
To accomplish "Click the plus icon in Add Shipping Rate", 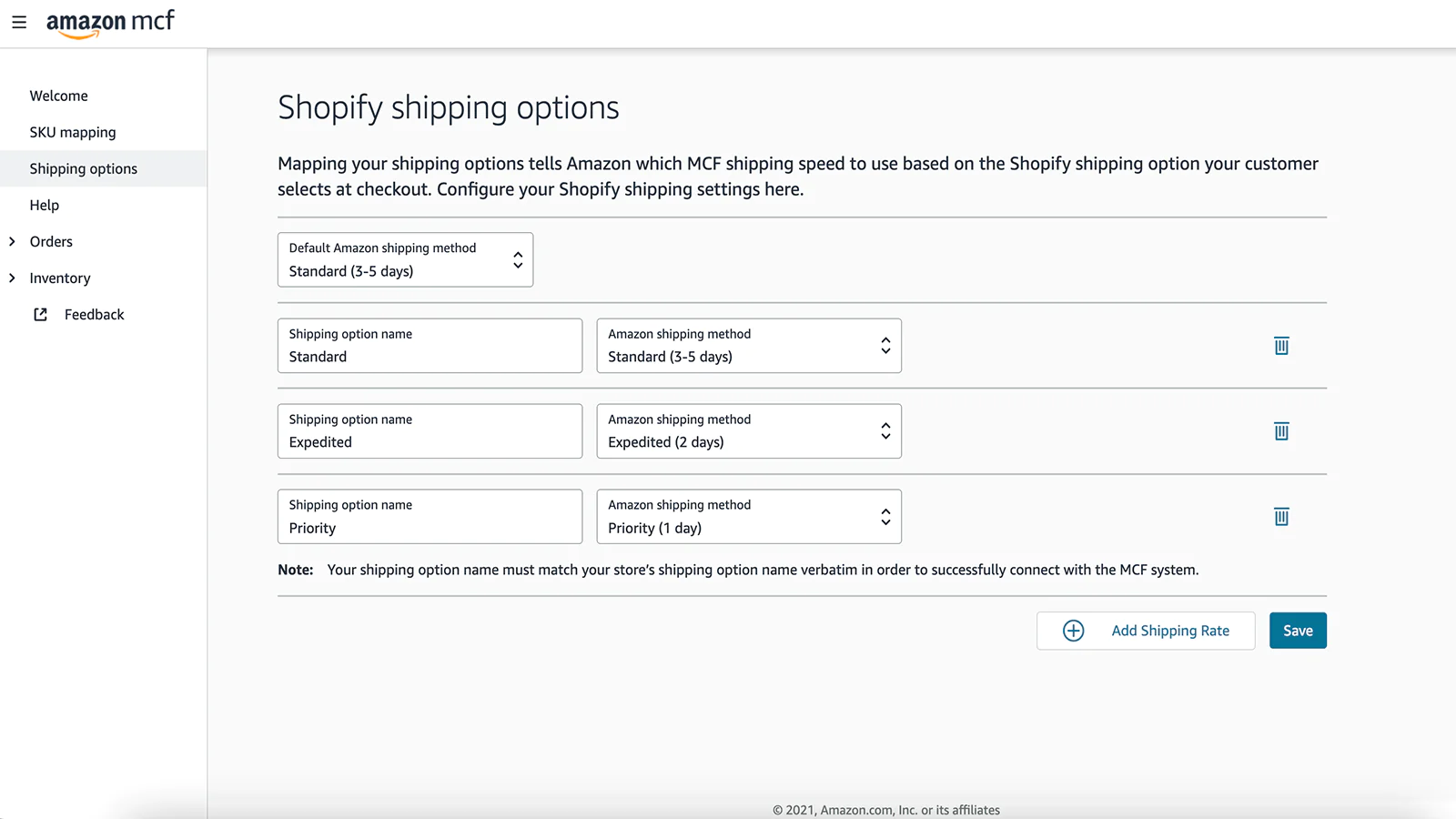I will [1074, 631].
